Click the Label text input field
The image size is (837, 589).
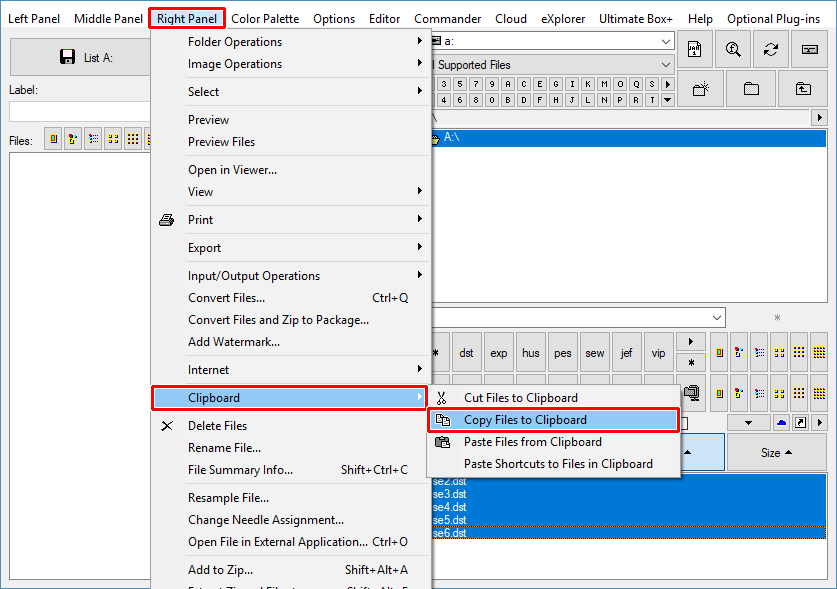tap(80, 112)
